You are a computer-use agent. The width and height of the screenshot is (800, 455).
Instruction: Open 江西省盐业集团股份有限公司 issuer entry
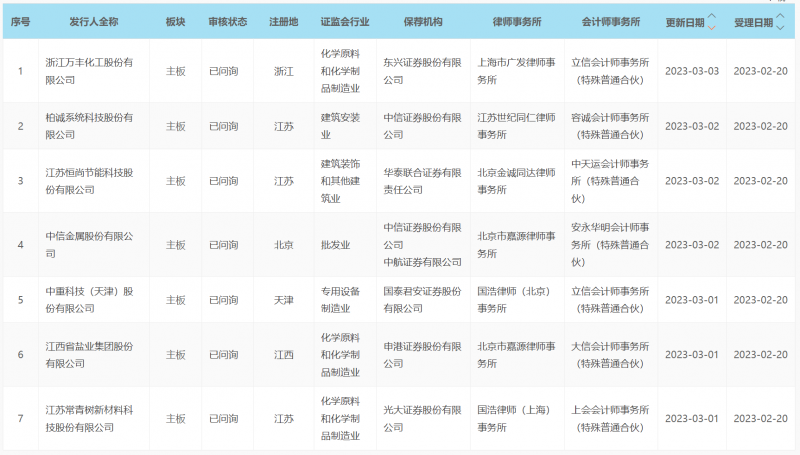90,355
